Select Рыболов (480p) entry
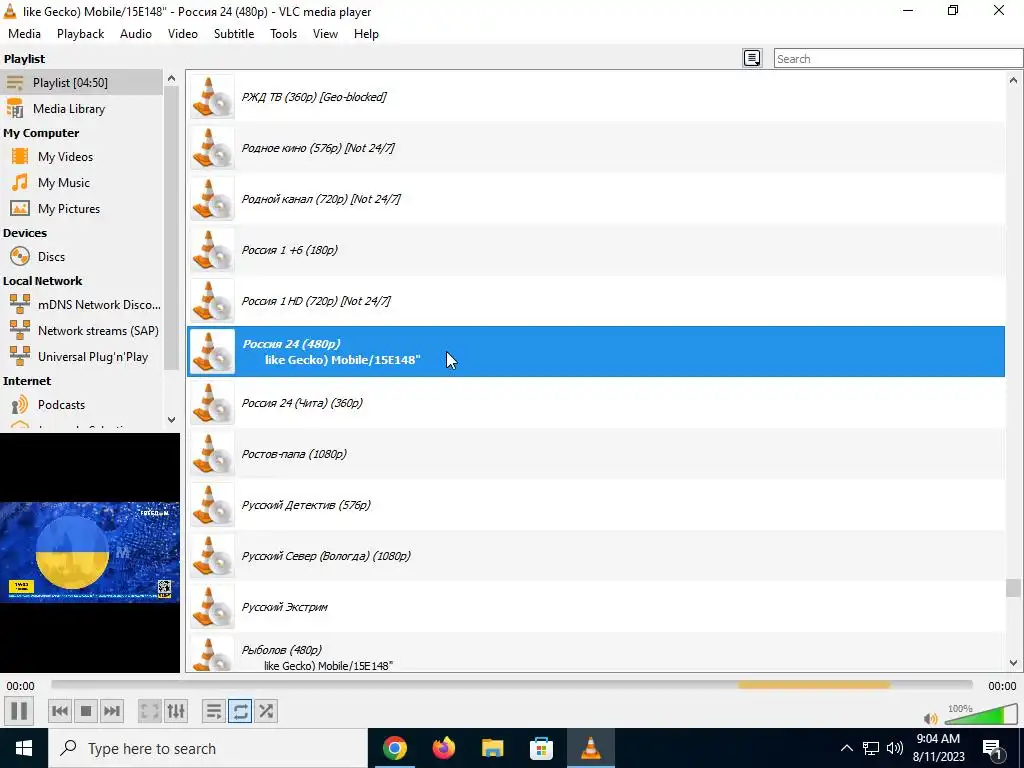Viewport: 1024px width, 768px height. [596, 652]
